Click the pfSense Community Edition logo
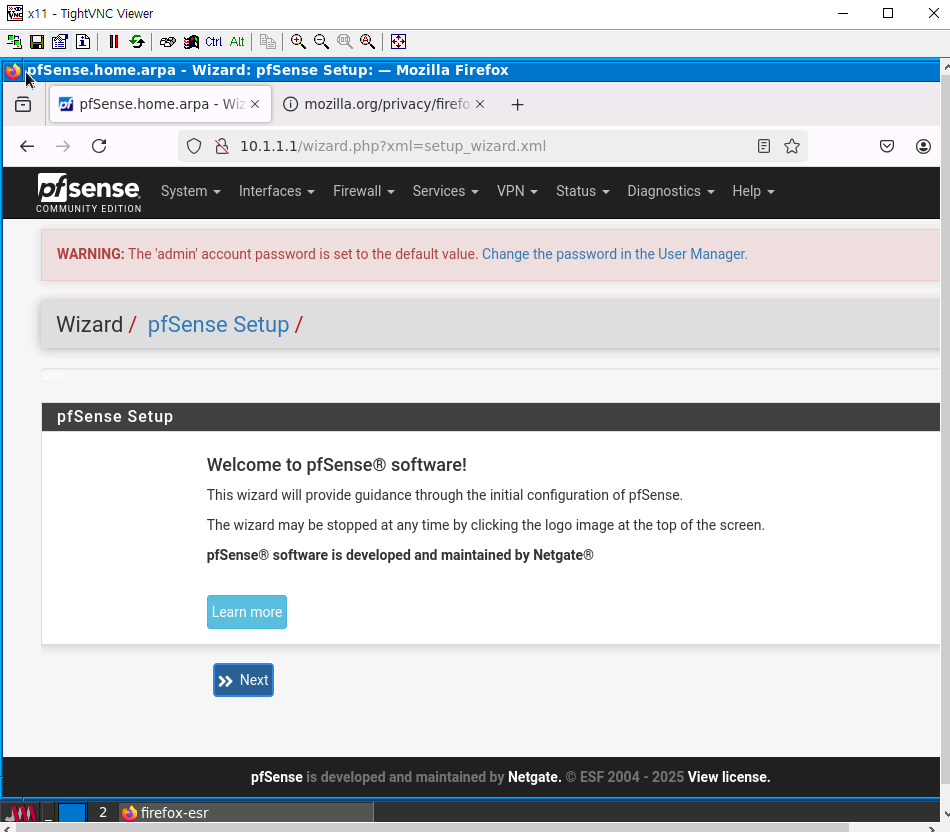This screenshot has width=950, height=832. point(88,193)
